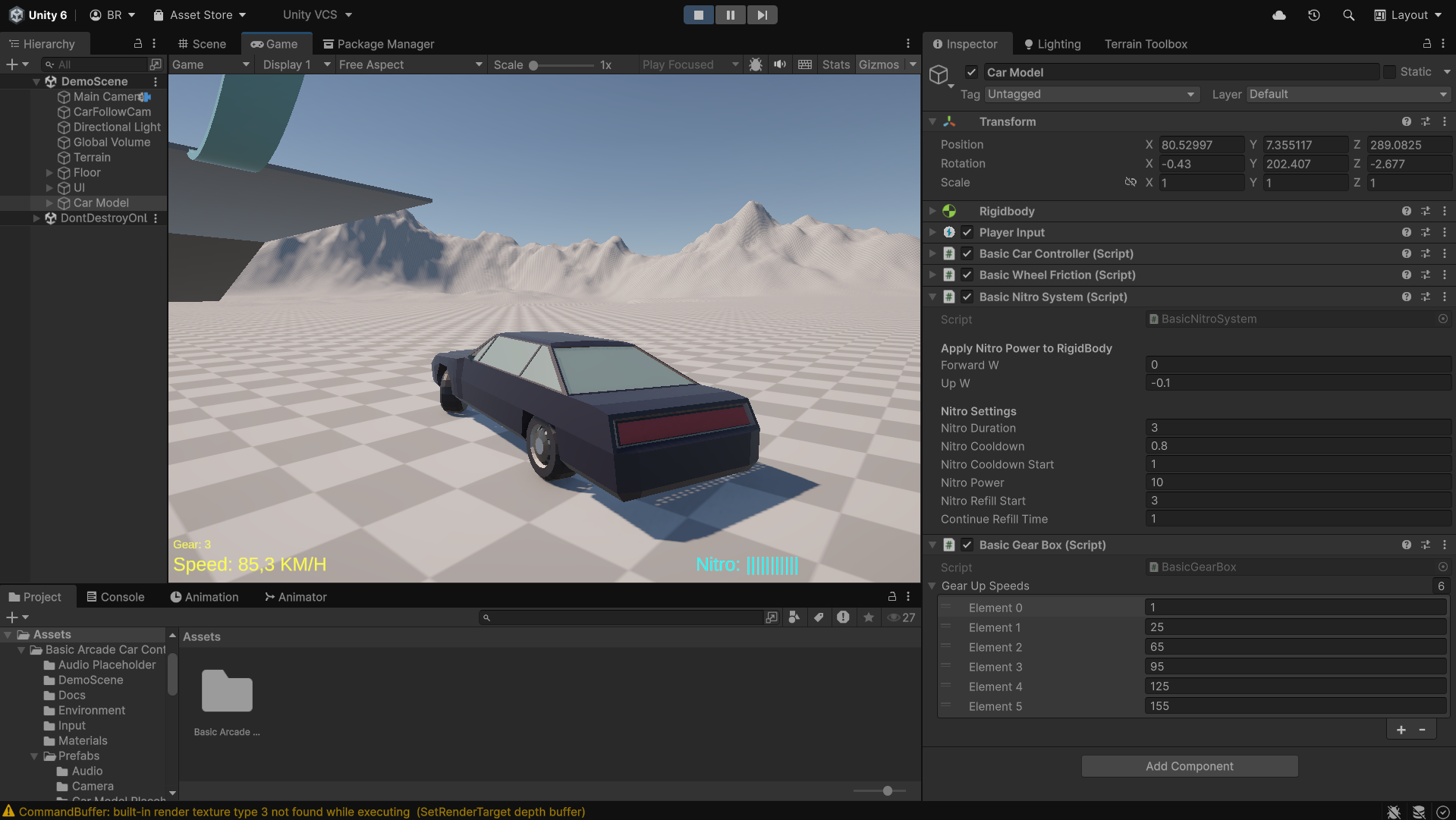Image resolution: width=1456 pixels, height=820 pixels.
Task: Toggle the Stats button in Game view
Action: click(835, 65)
